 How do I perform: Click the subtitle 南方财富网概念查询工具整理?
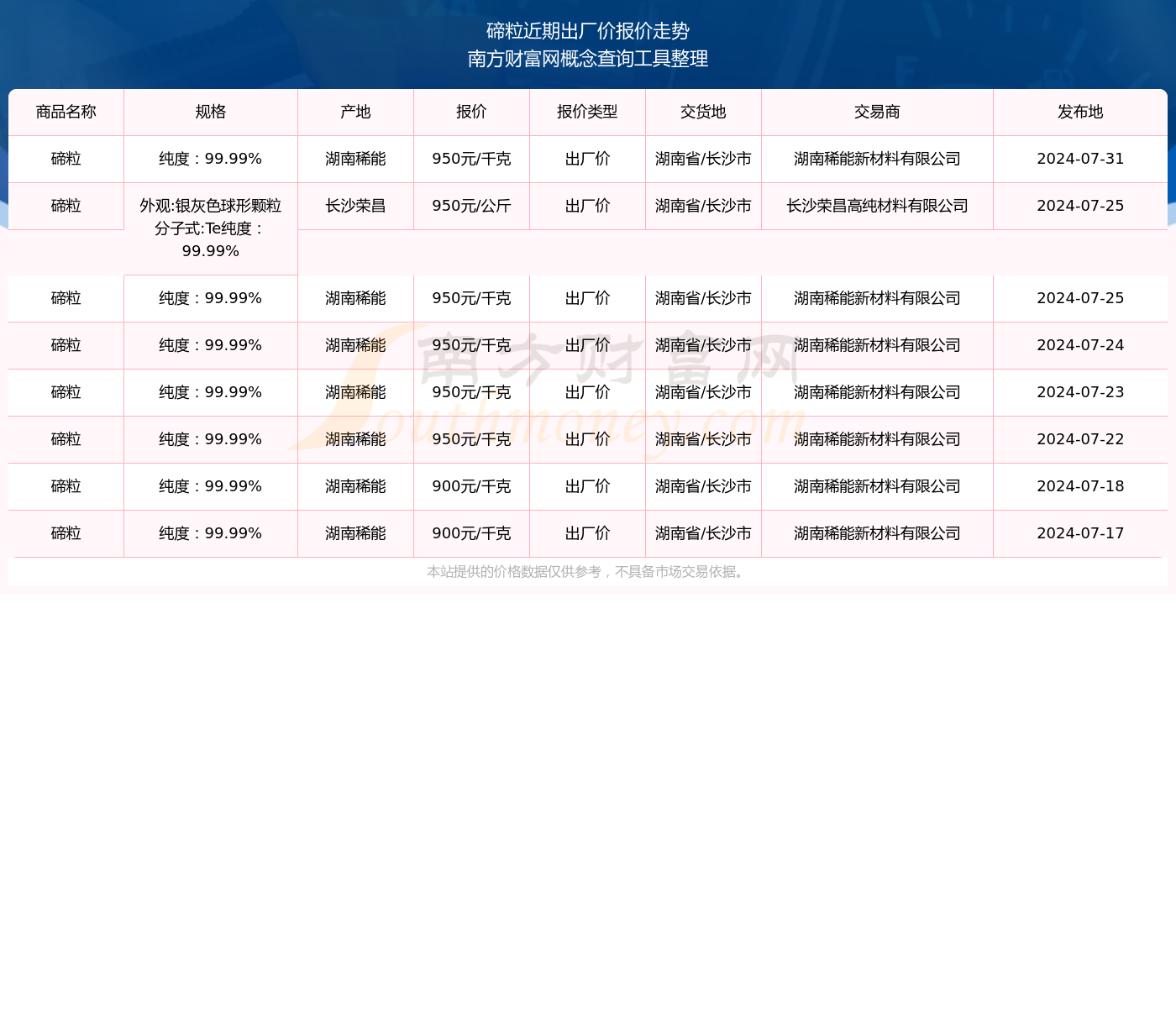tap(588, 59)
